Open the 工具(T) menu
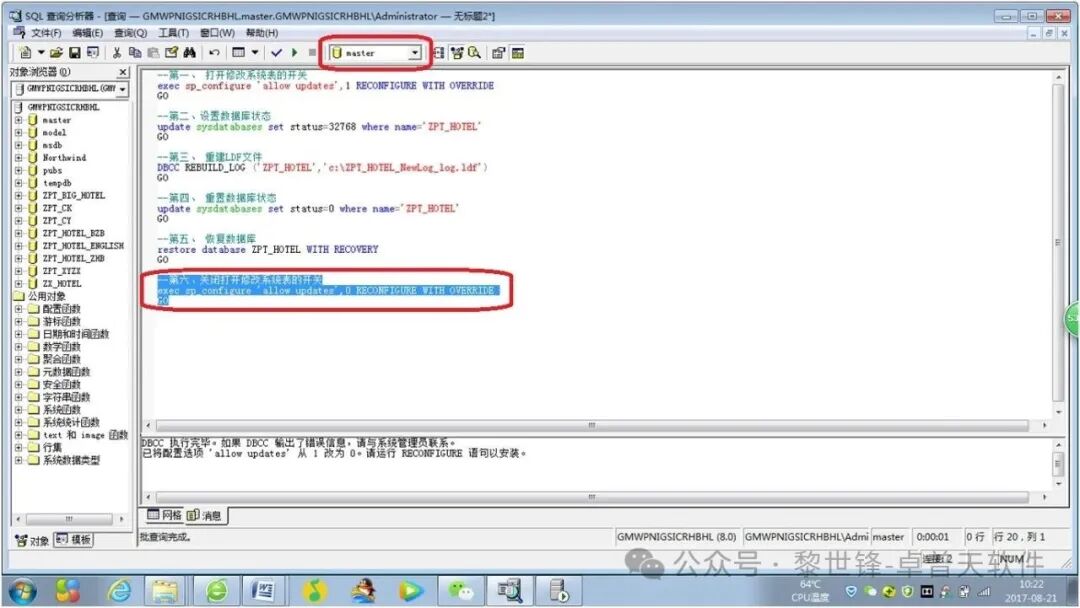1080x608 pixels. pos(173,33)
